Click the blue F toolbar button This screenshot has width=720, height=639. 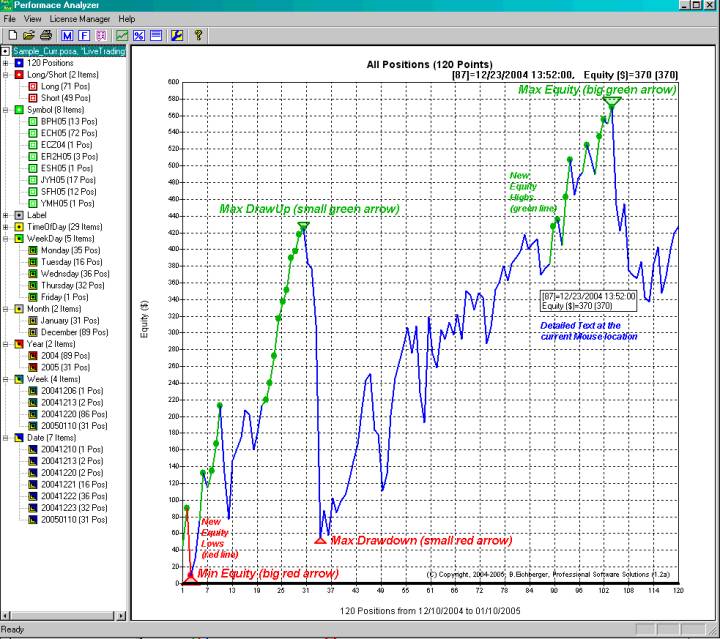click(x=84, y=35)
